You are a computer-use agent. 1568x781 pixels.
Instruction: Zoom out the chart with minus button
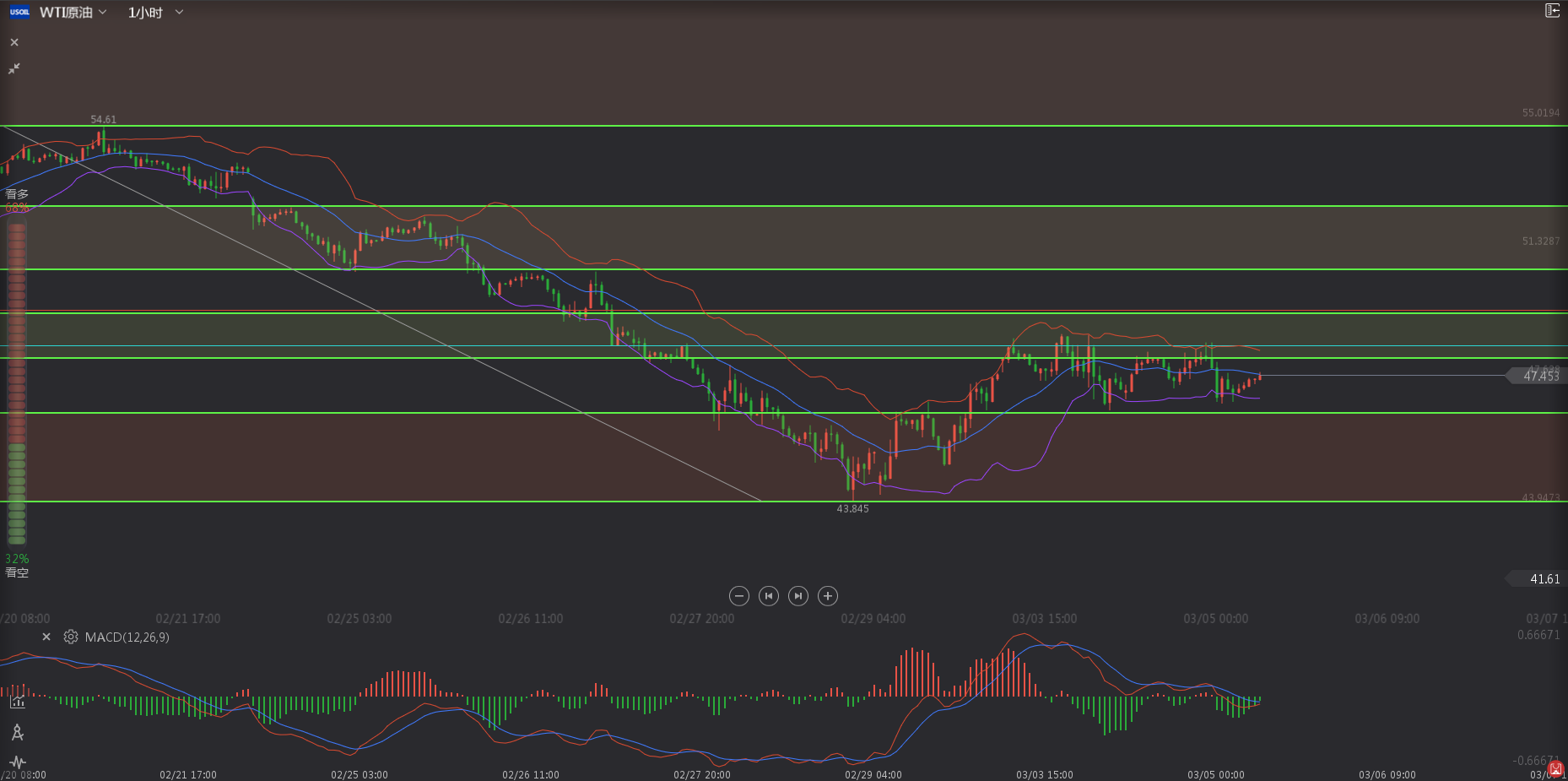tap(738, 596)
